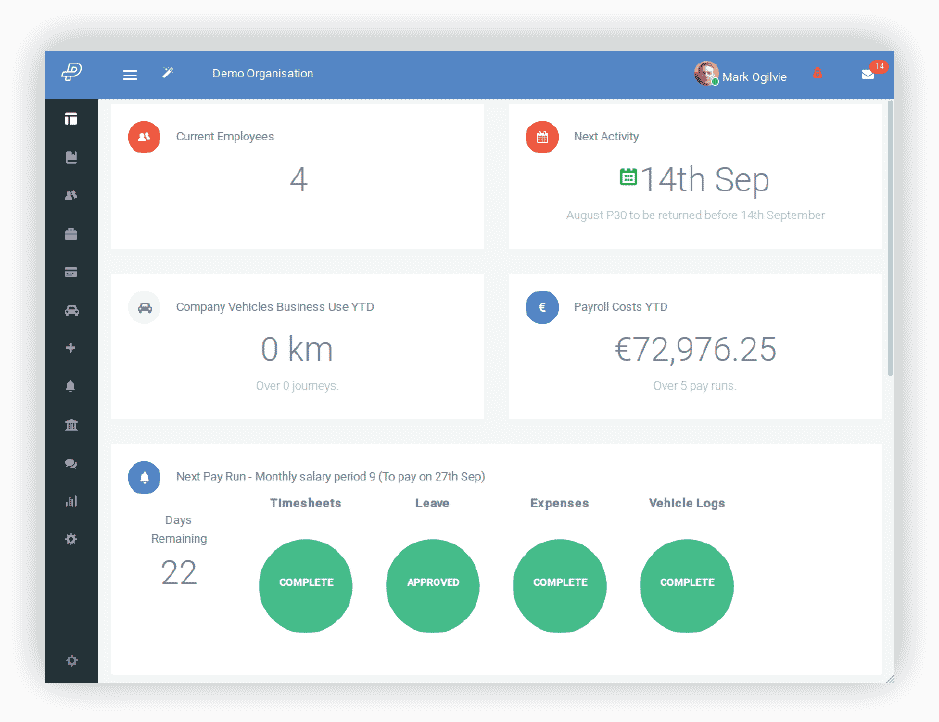Click Mark Ogilvie's profile picture
The height and width of the screenshot is (722, 939).
705,73
